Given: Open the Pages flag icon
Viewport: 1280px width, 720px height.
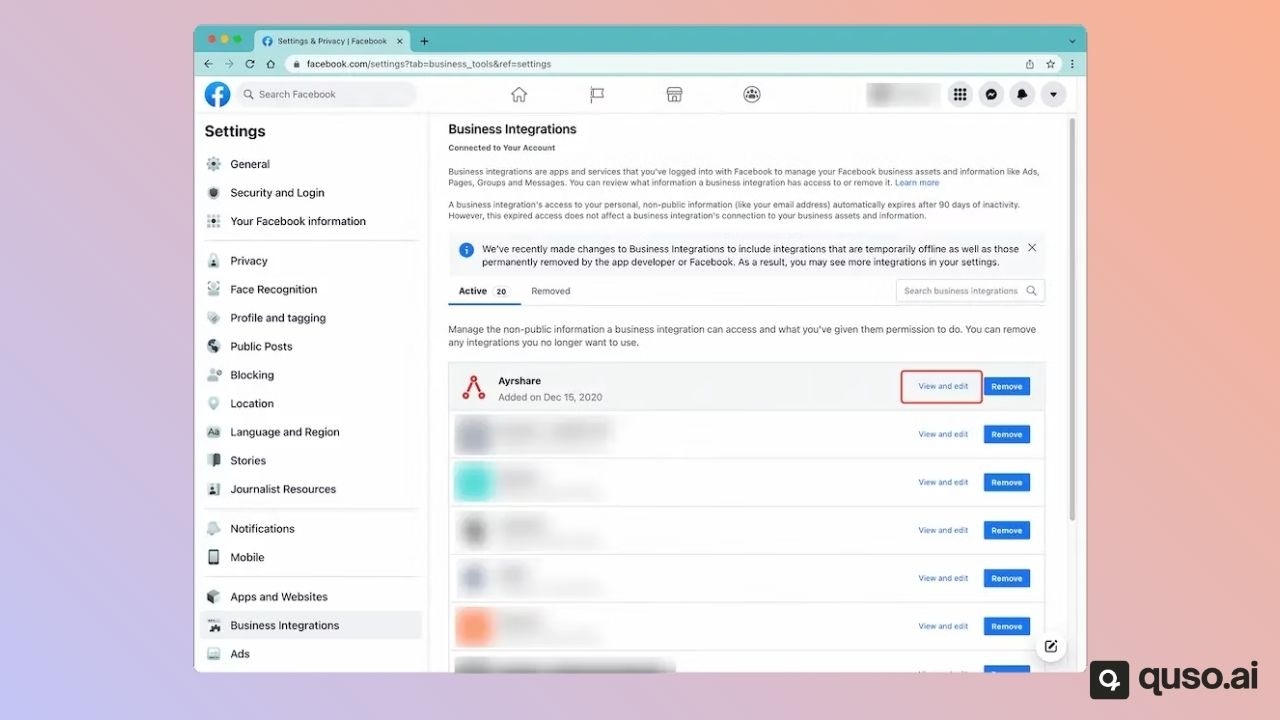Looking at the screenshot, I should point(597,94).
